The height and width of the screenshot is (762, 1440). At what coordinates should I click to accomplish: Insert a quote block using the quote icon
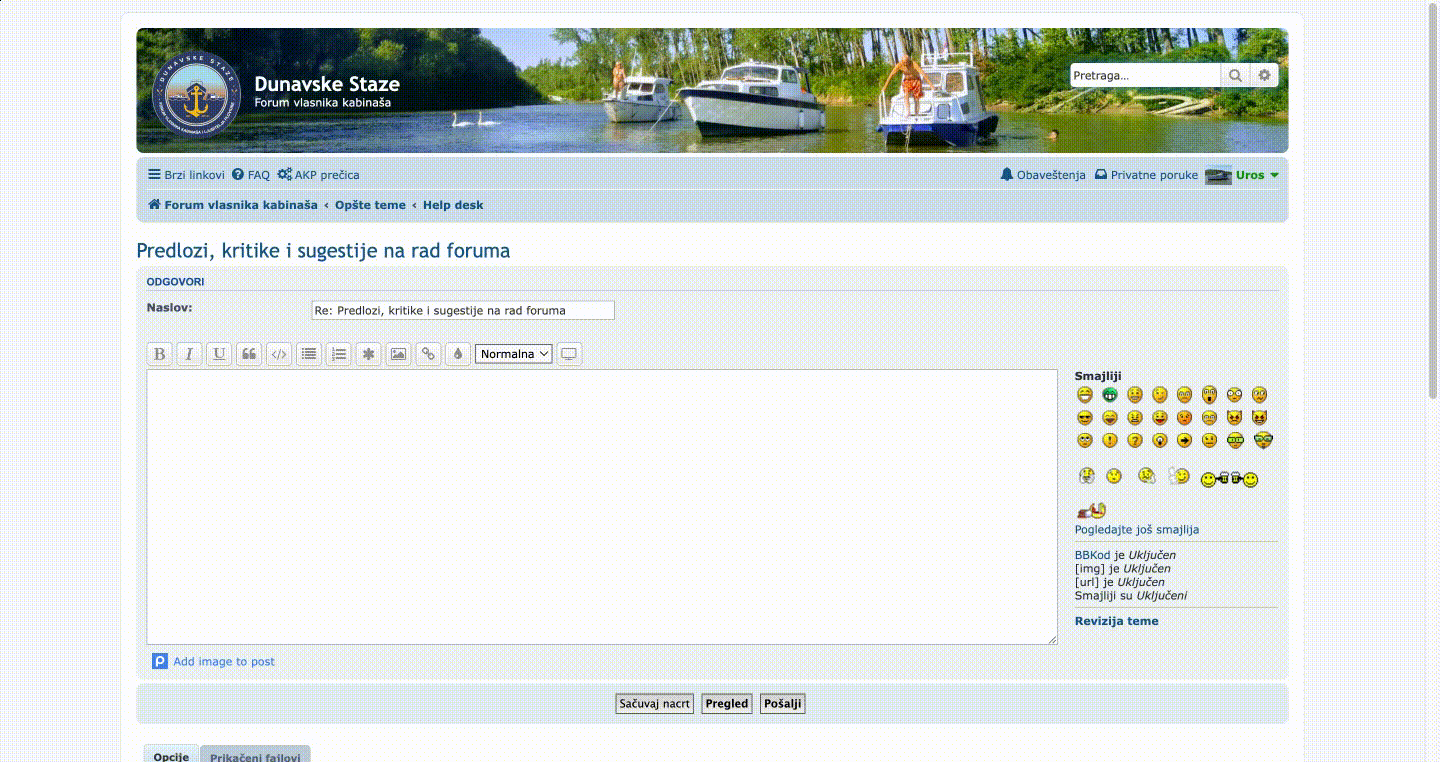(x=249, y=354)
